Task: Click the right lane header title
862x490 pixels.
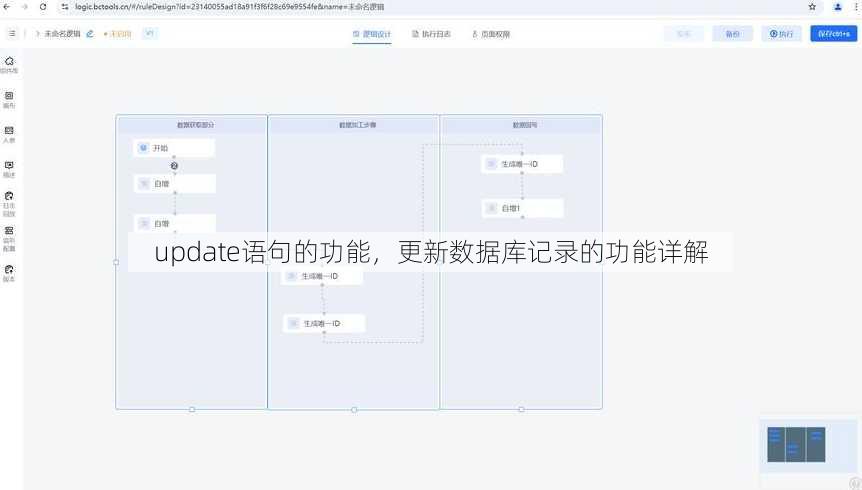Action: [524, 125]
